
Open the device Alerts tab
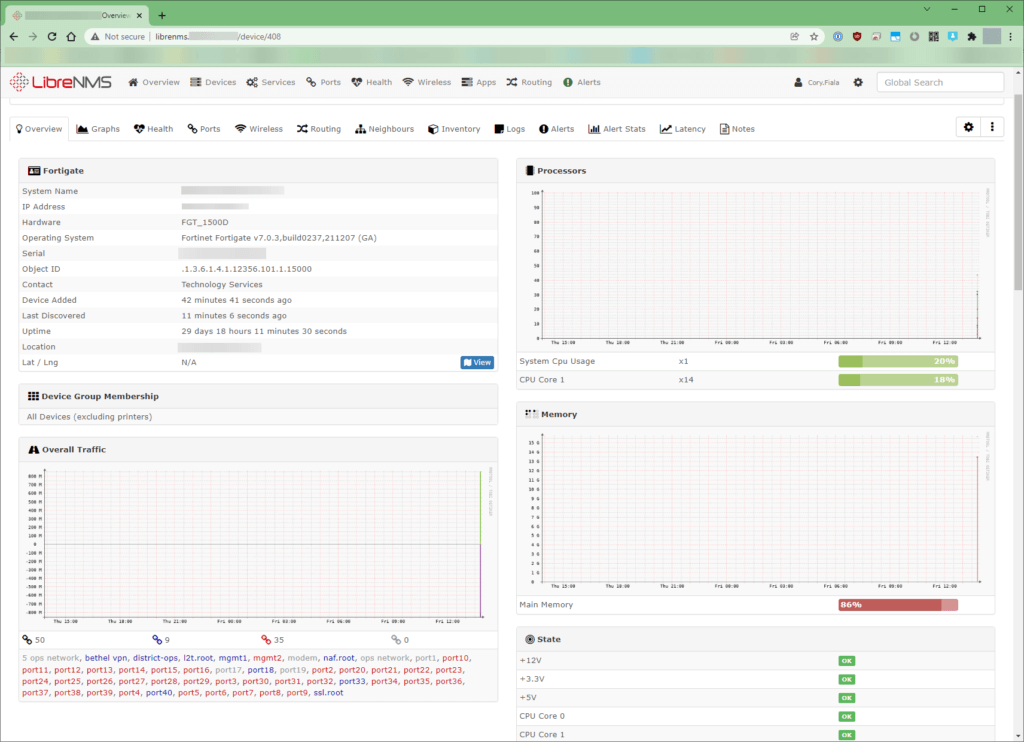[556, 129]
